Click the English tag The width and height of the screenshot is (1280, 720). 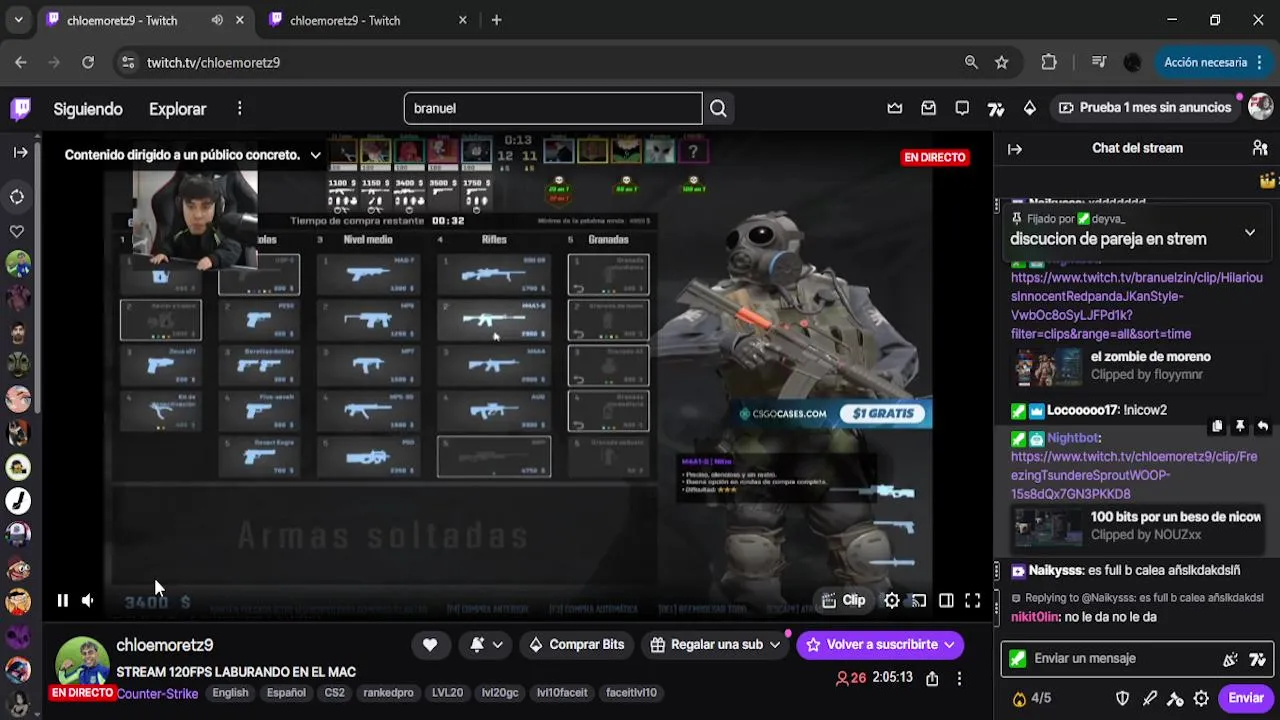pyautogui.click(x=230, y=693)
